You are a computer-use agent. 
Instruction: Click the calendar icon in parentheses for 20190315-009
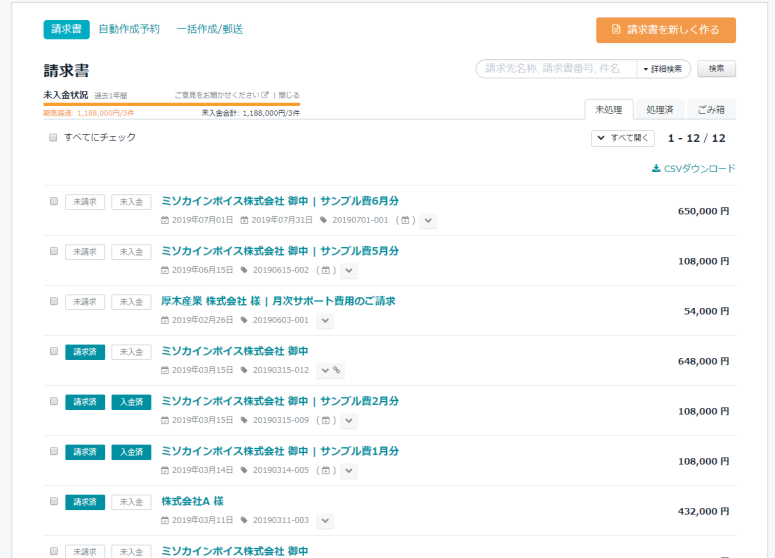click(x=325, y=420)
